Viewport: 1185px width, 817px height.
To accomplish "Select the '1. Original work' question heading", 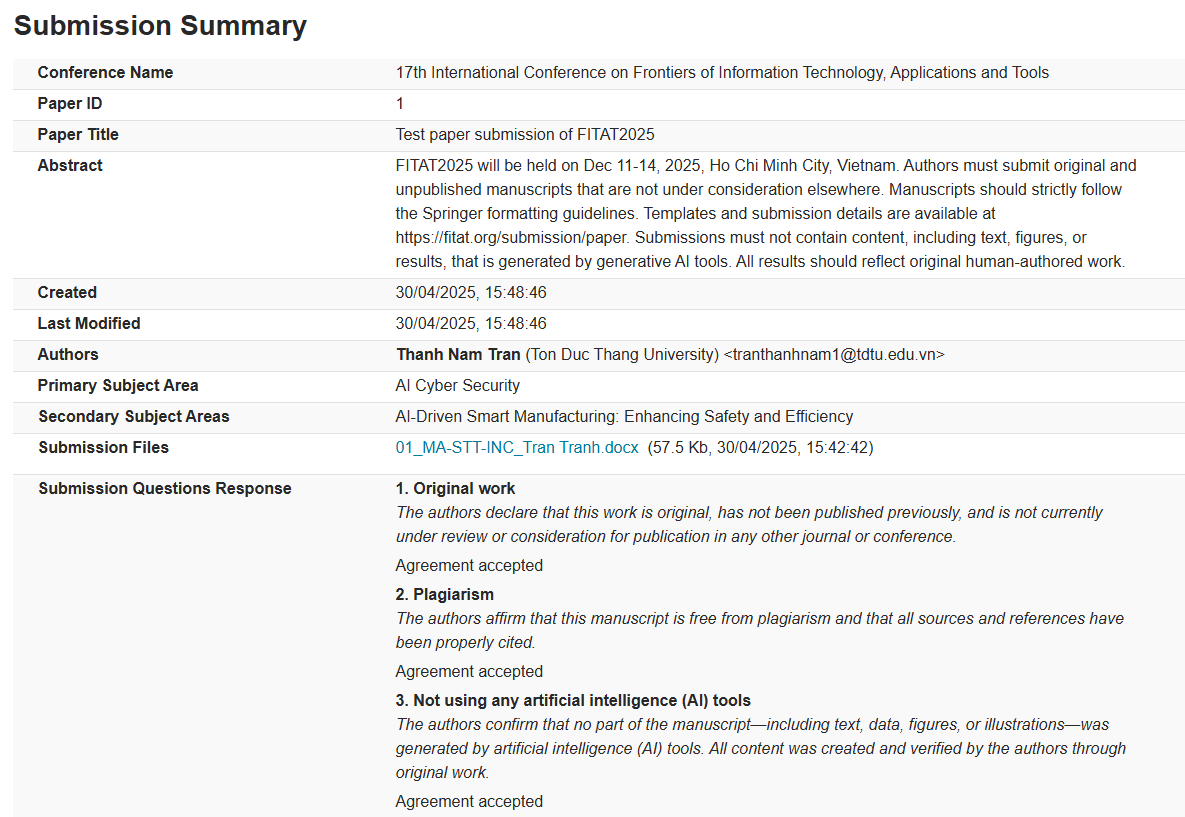I will tap(455, 488).
